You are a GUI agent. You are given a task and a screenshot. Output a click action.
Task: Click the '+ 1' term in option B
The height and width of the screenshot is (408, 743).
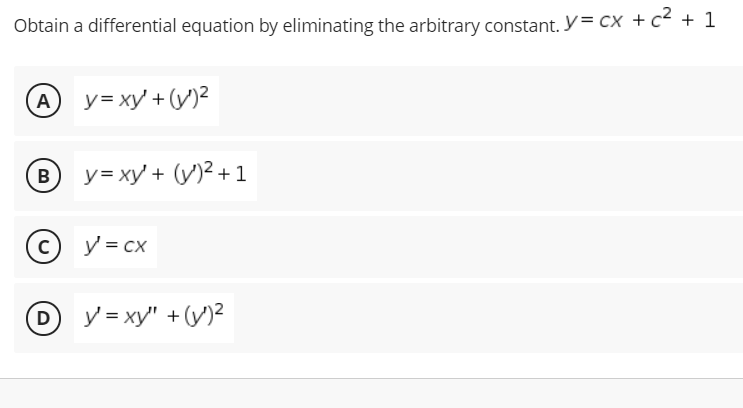pos(233,174)
